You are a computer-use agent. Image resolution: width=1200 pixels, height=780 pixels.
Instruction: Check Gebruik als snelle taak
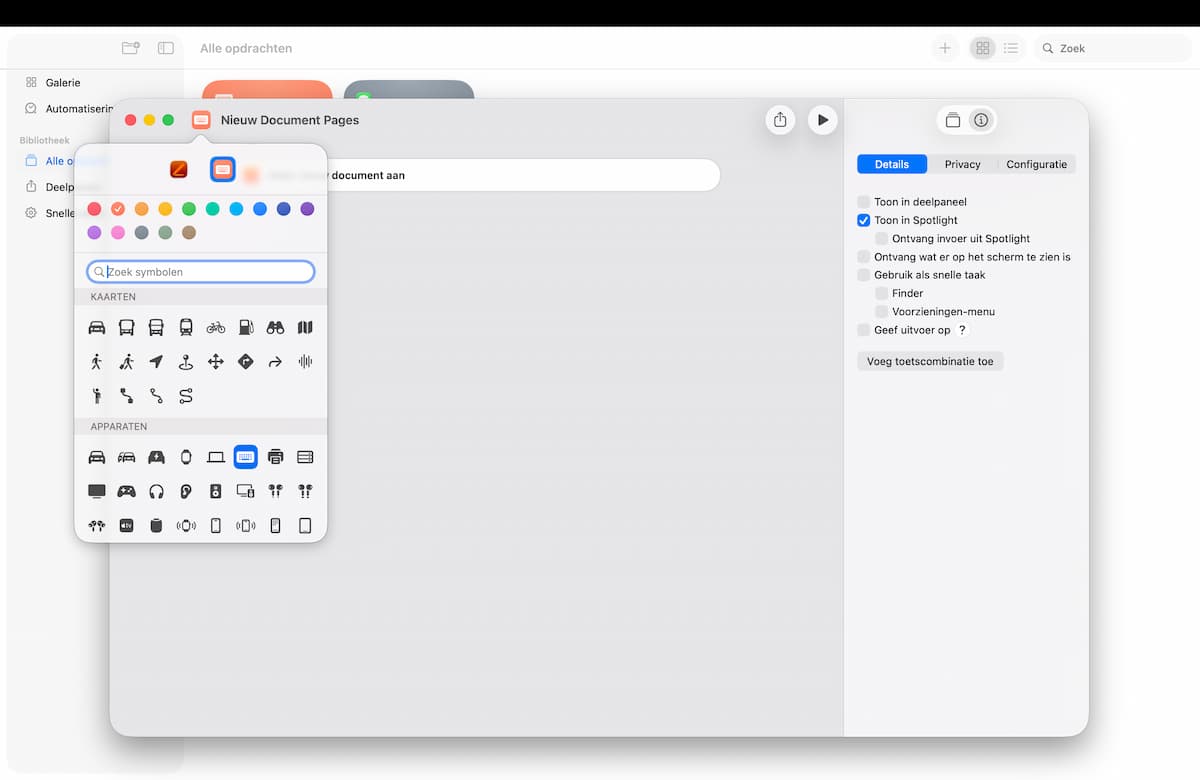(864, 275)
